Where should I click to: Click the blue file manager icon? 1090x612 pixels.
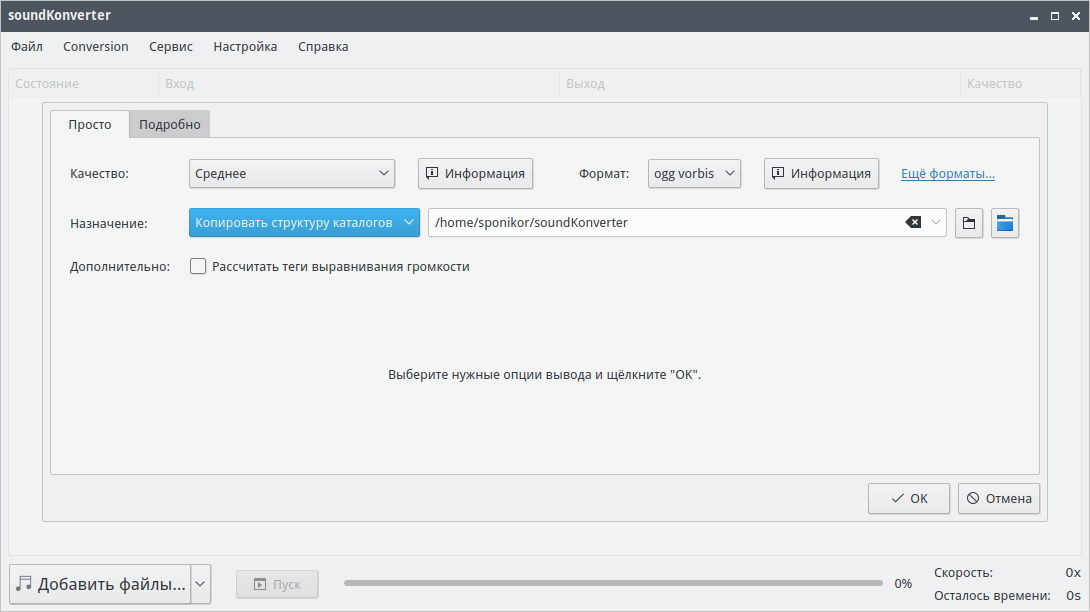[x=1005, y=223]
